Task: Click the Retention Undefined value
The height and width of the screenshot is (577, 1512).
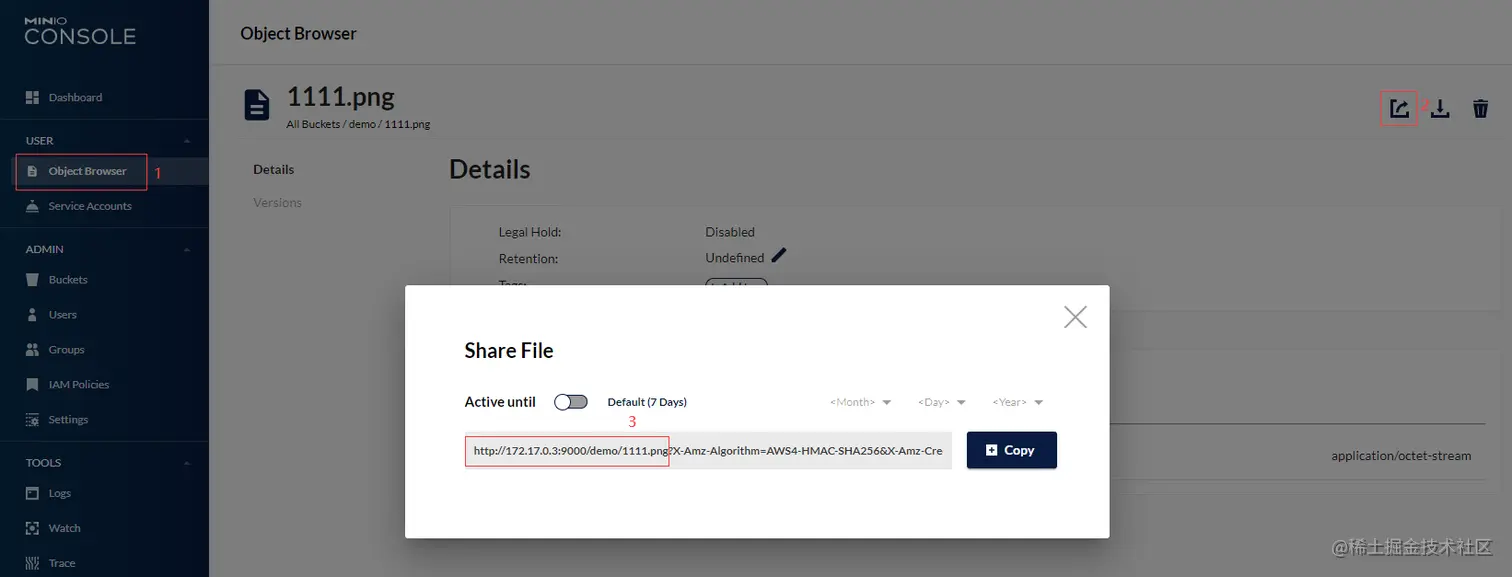Action: (x=735, y=258)
